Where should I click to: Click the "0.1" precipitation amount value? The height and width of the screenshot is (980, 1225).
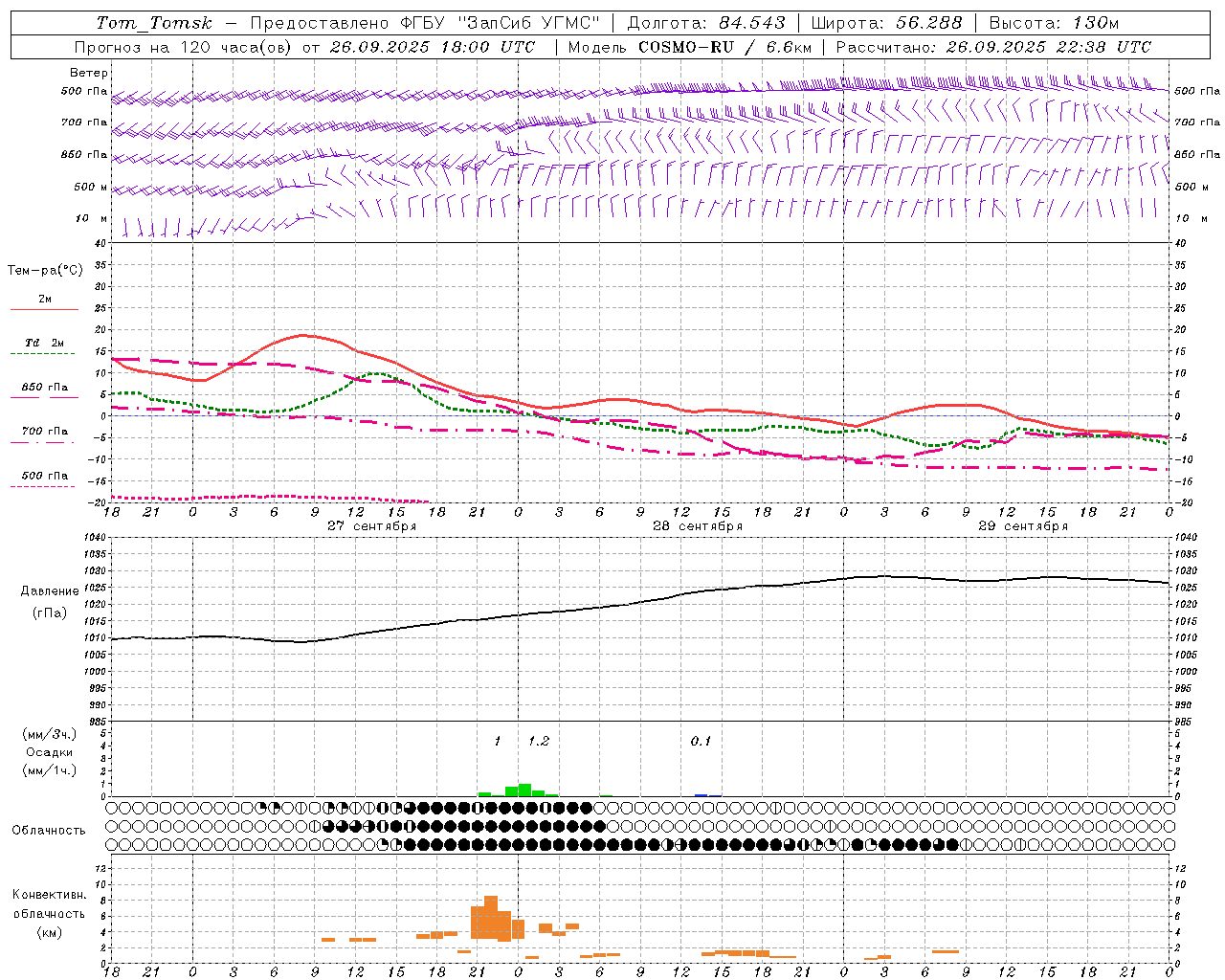(x=701, y=741)
